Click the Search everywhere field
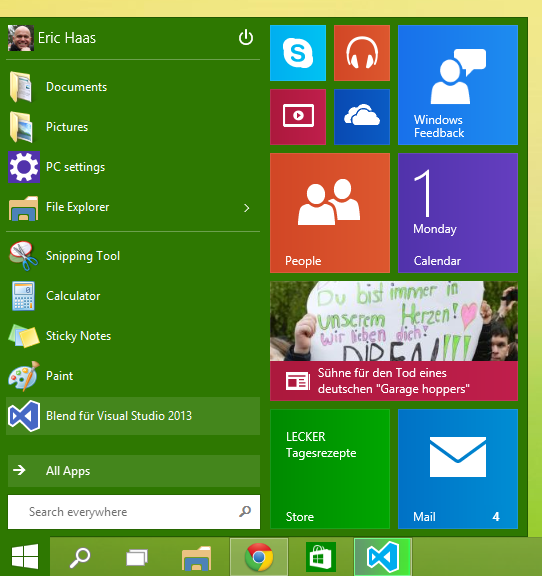 pos(134,512)
